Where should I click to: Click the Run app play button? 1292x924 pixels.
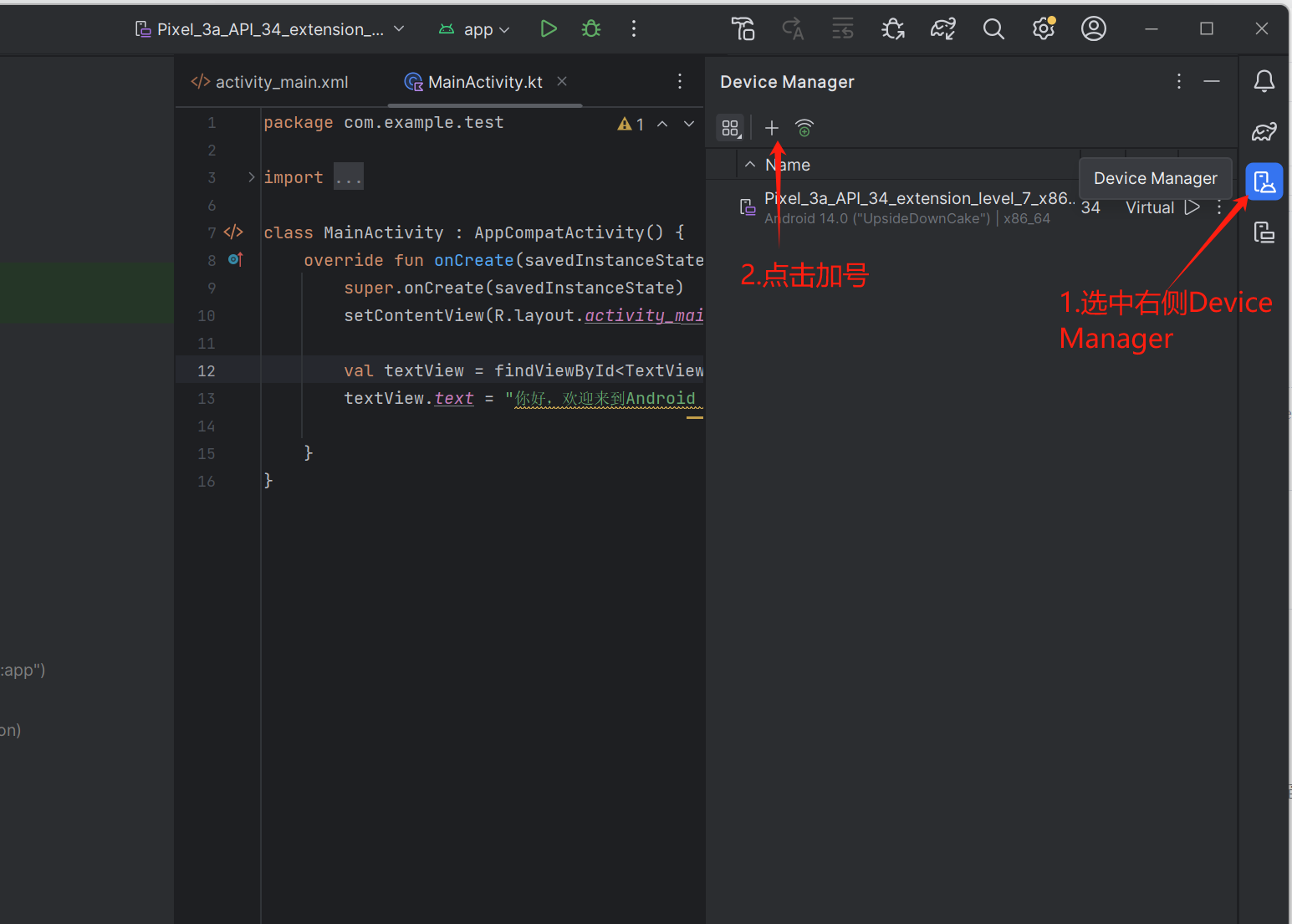coord(548,29)
